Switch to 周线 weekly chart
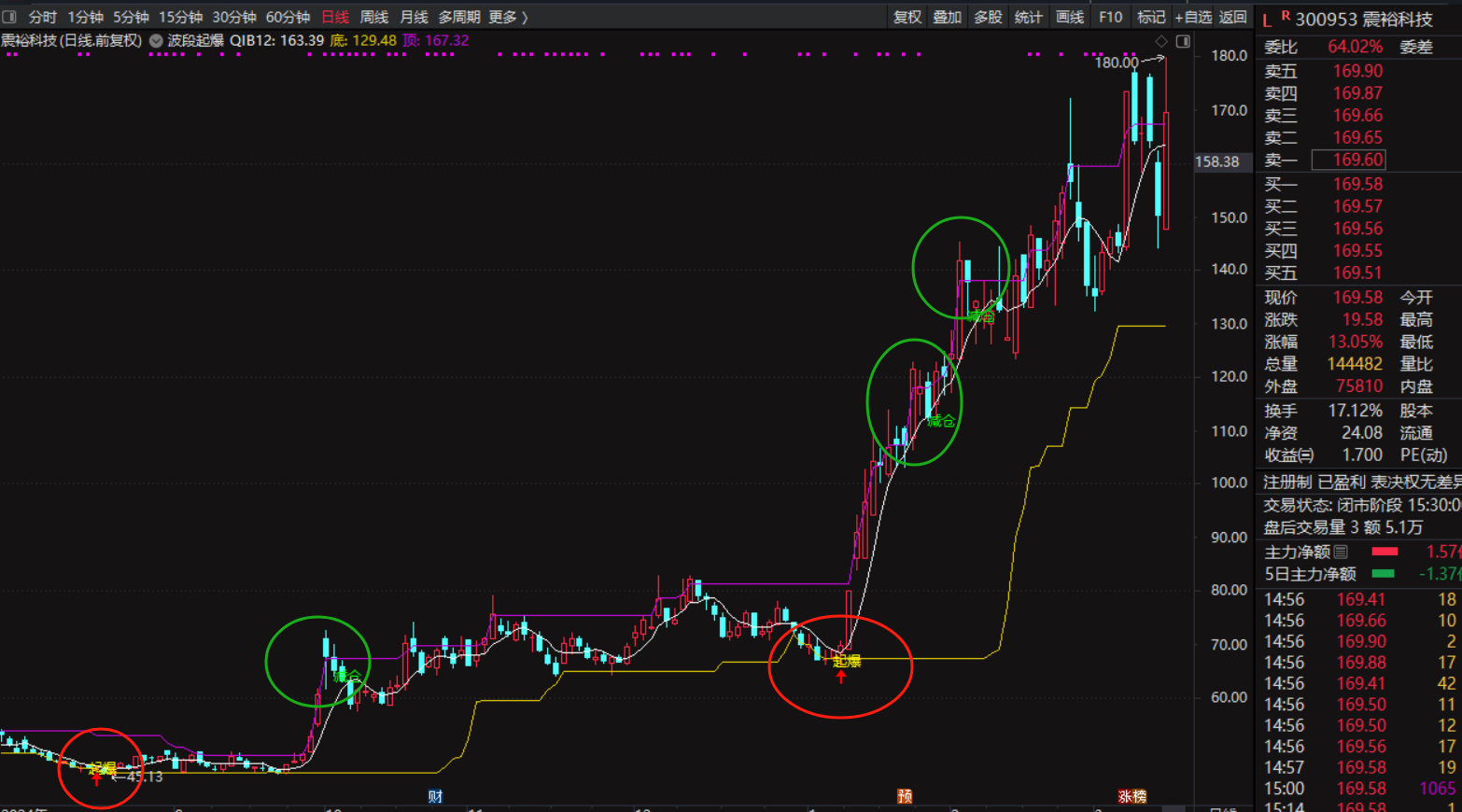This screenshot has height=812, width=1462. pyautogui.click(x=373, y=17)
